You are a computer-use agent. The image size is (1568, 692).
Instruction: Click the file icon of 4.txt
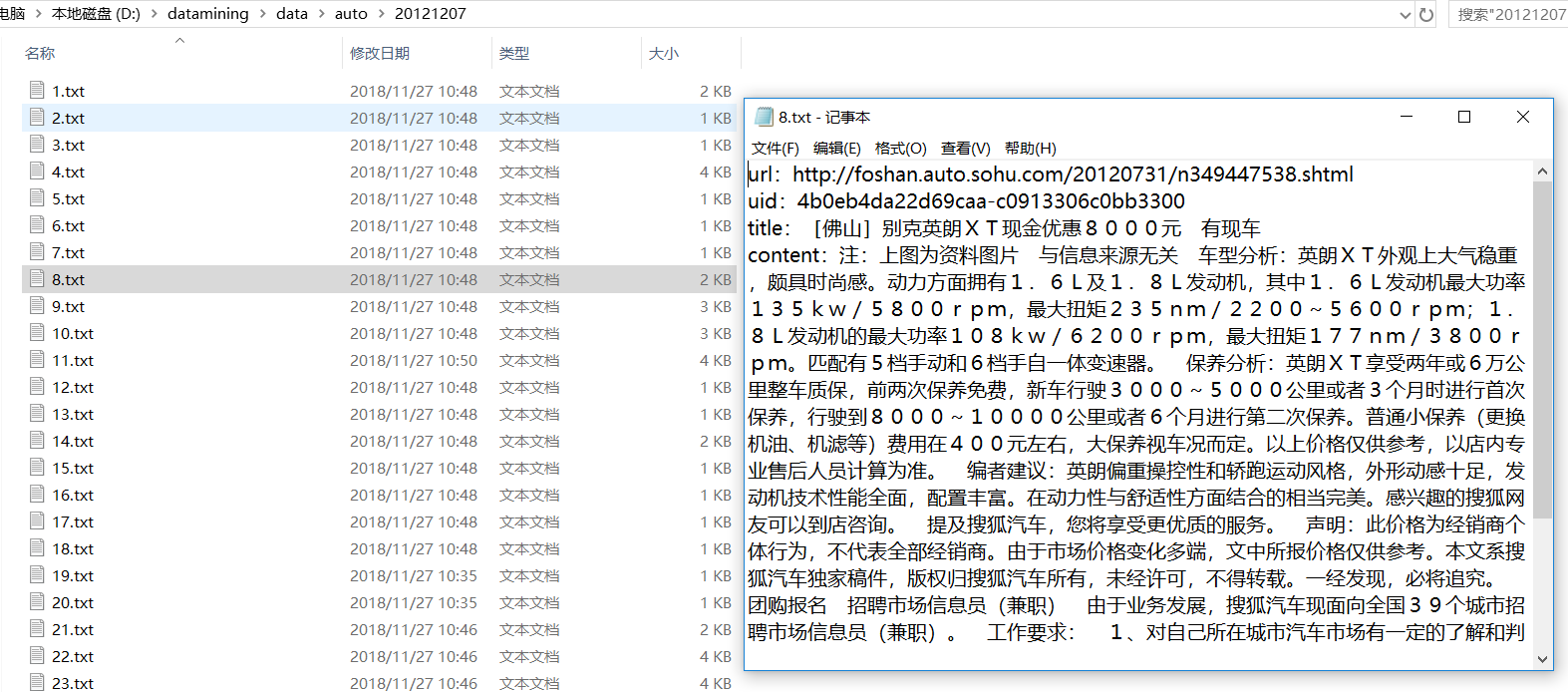point(38,171)
